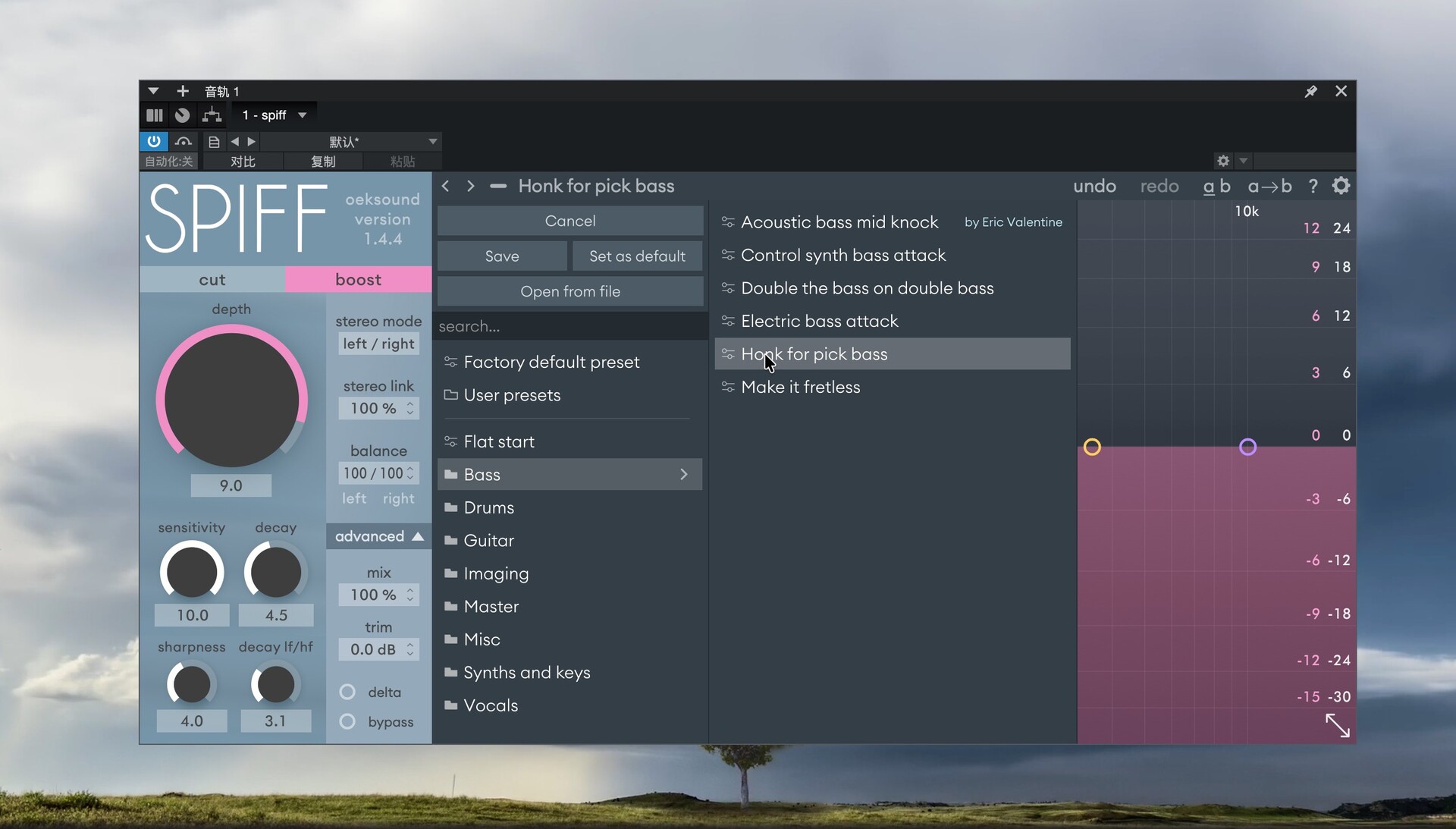The width and height of the screenshot is (1456, 829).
Task: Click the resize arrow handle icon
Action: (1337, 725)
